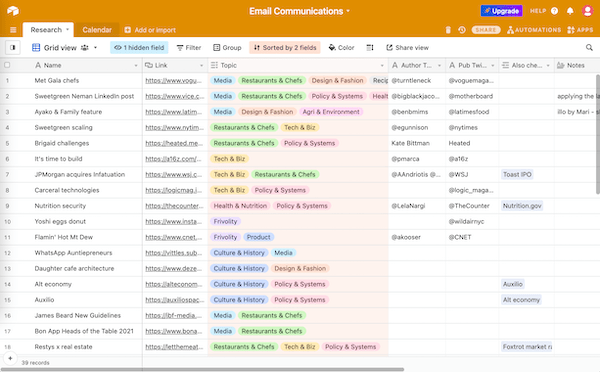Select the "Carceral technologies" name cell
Viewport: 600px width, 372px height.
point(83,190)
